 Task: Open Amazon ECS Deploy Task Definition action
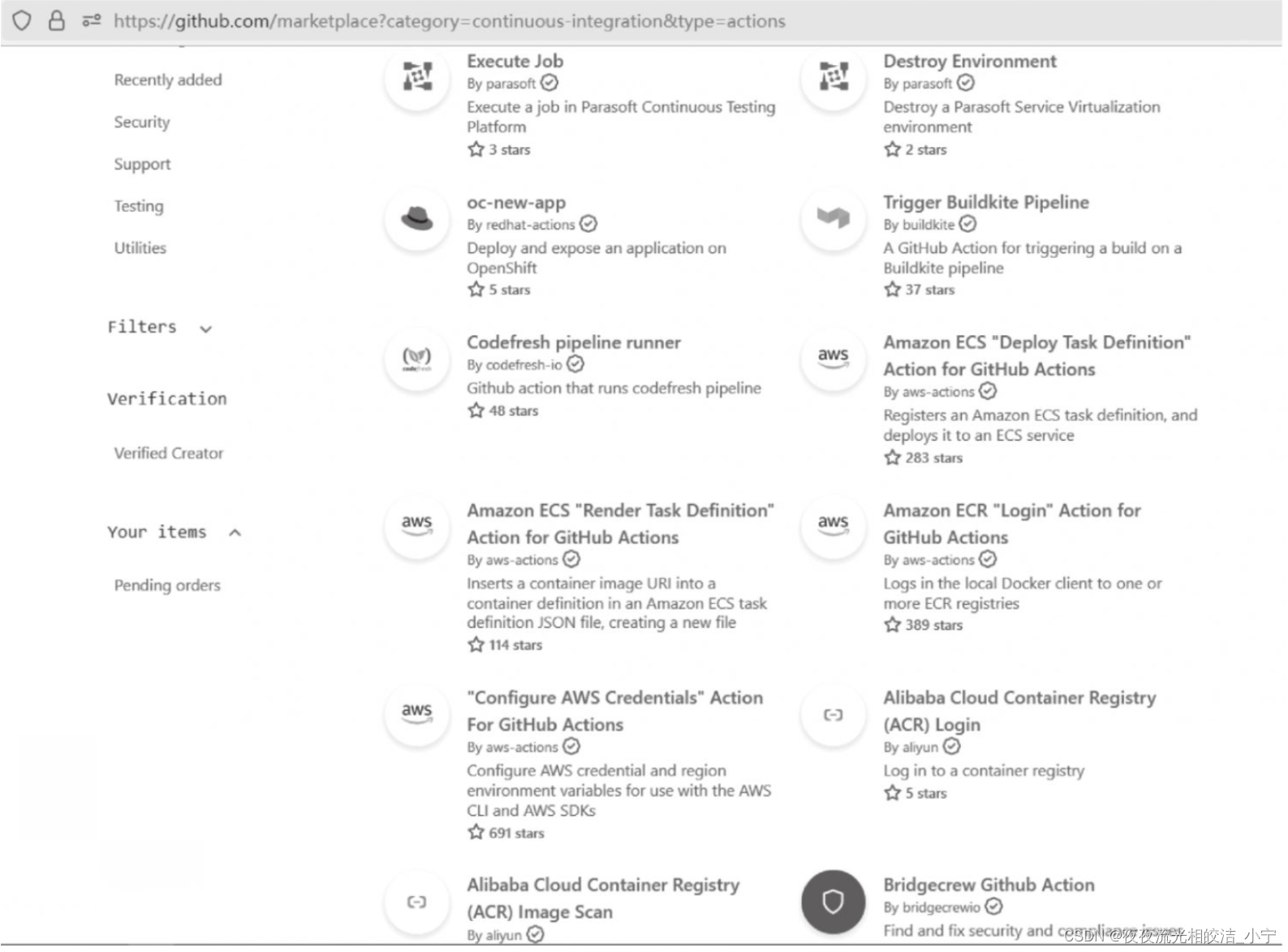click(x=1037, y=355)
